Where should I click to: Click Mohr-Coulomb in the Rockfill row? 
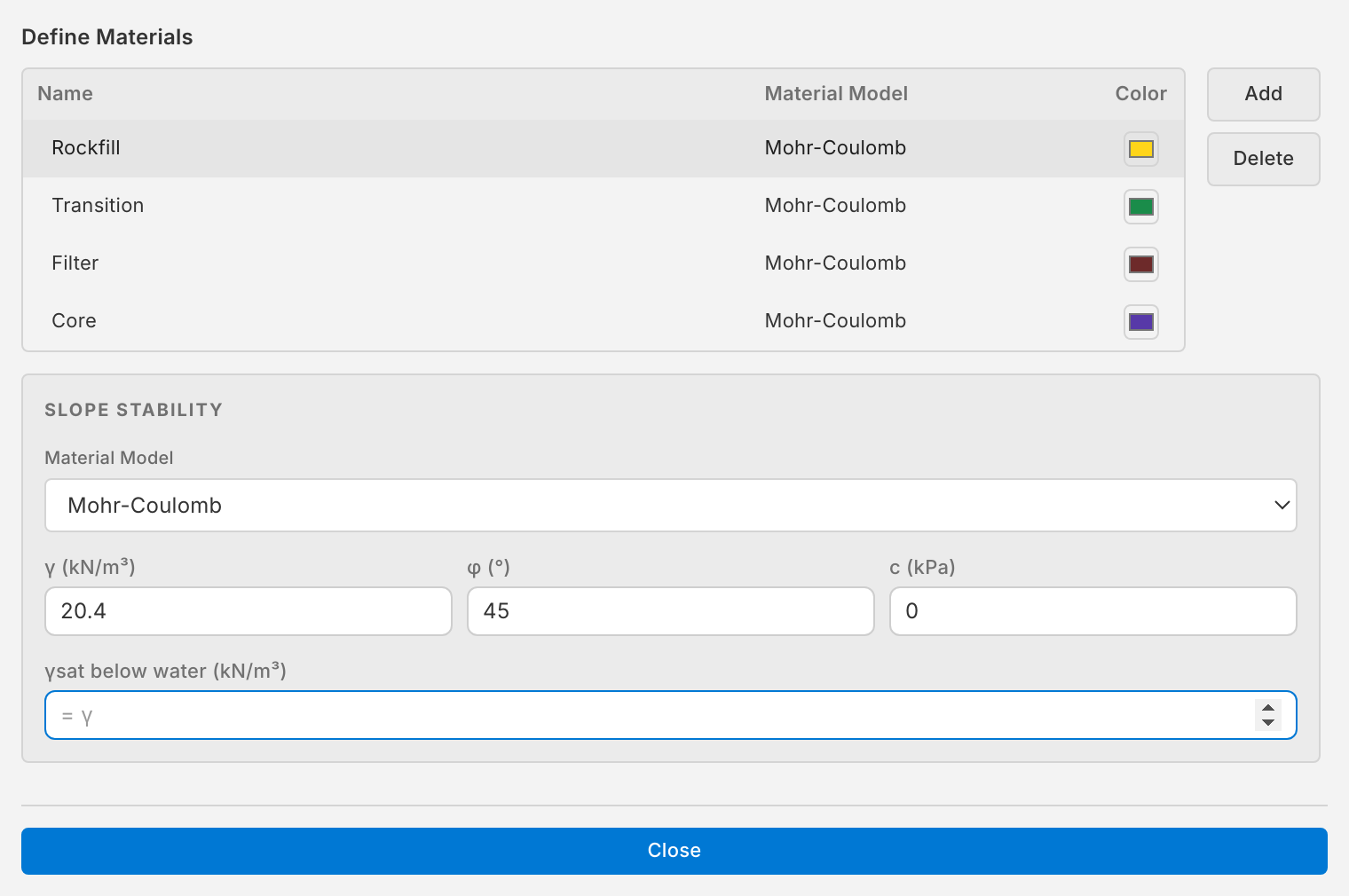tap(835, 148)
